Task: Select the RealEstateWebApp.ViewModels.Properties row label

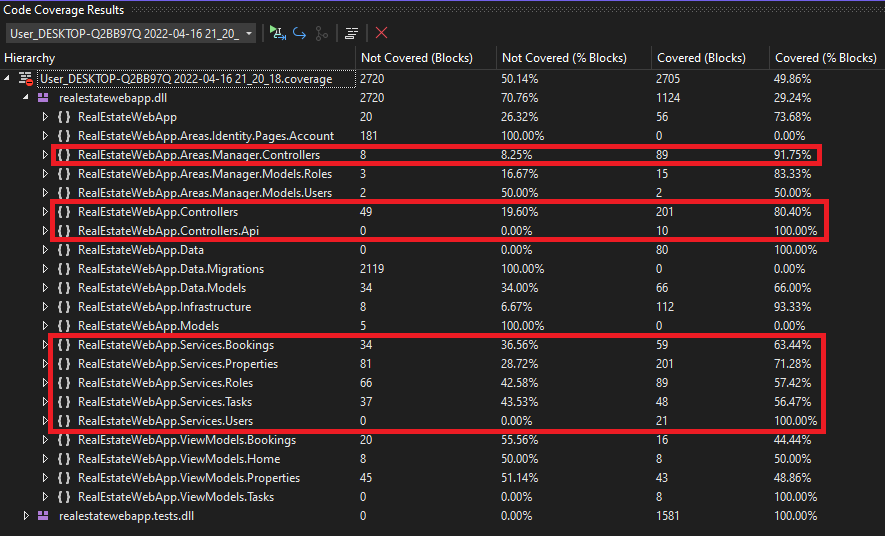Action: point(189,478)
